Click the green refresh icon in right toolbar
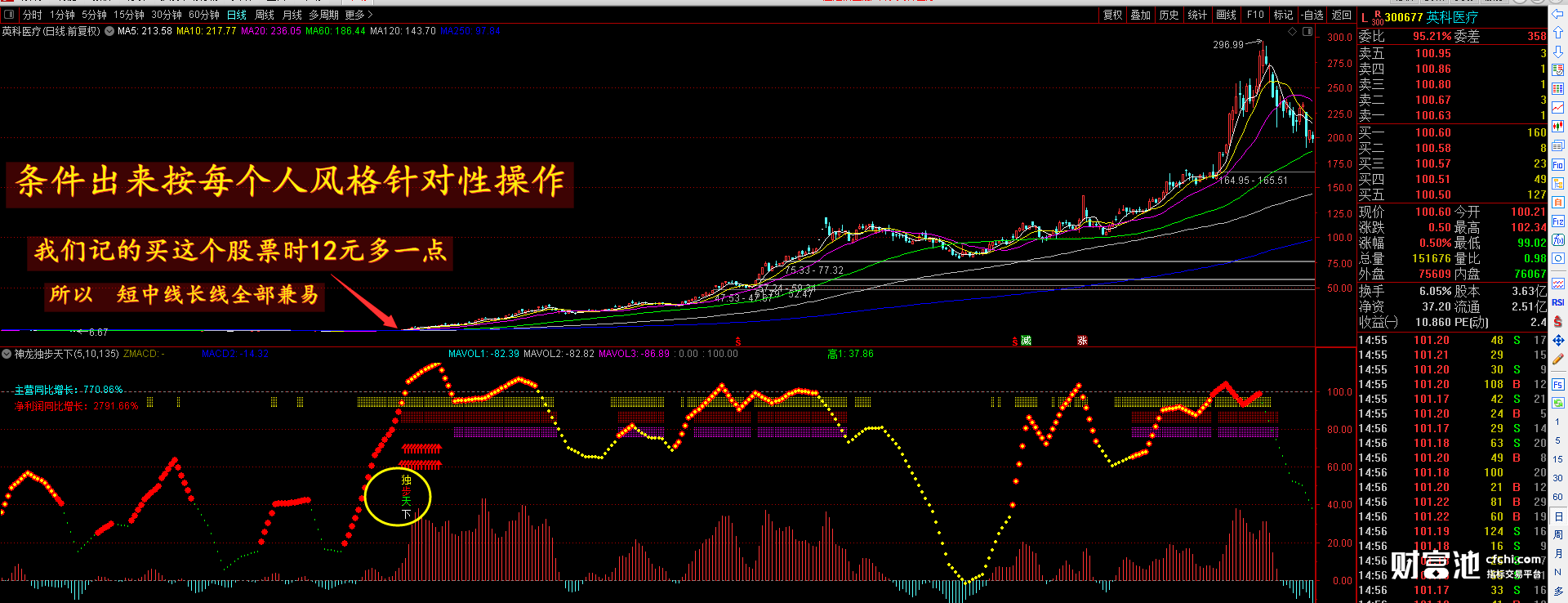1568x603 pixels. coord(1558,403)
